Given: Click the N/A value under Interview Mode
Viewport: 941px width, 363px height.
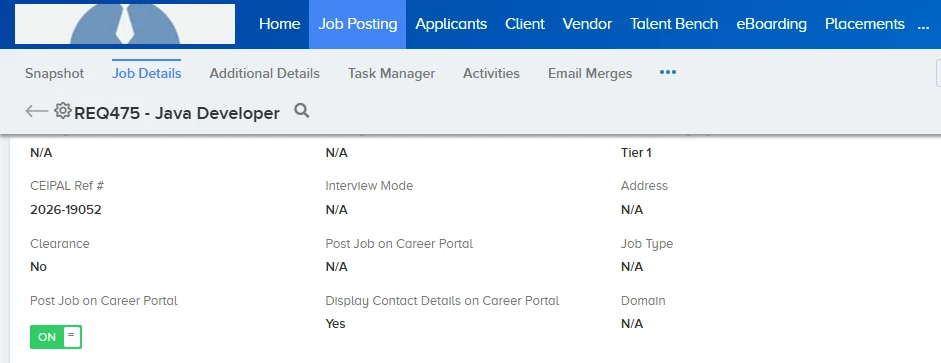Looking at the screenshot, I should point(337,210).
